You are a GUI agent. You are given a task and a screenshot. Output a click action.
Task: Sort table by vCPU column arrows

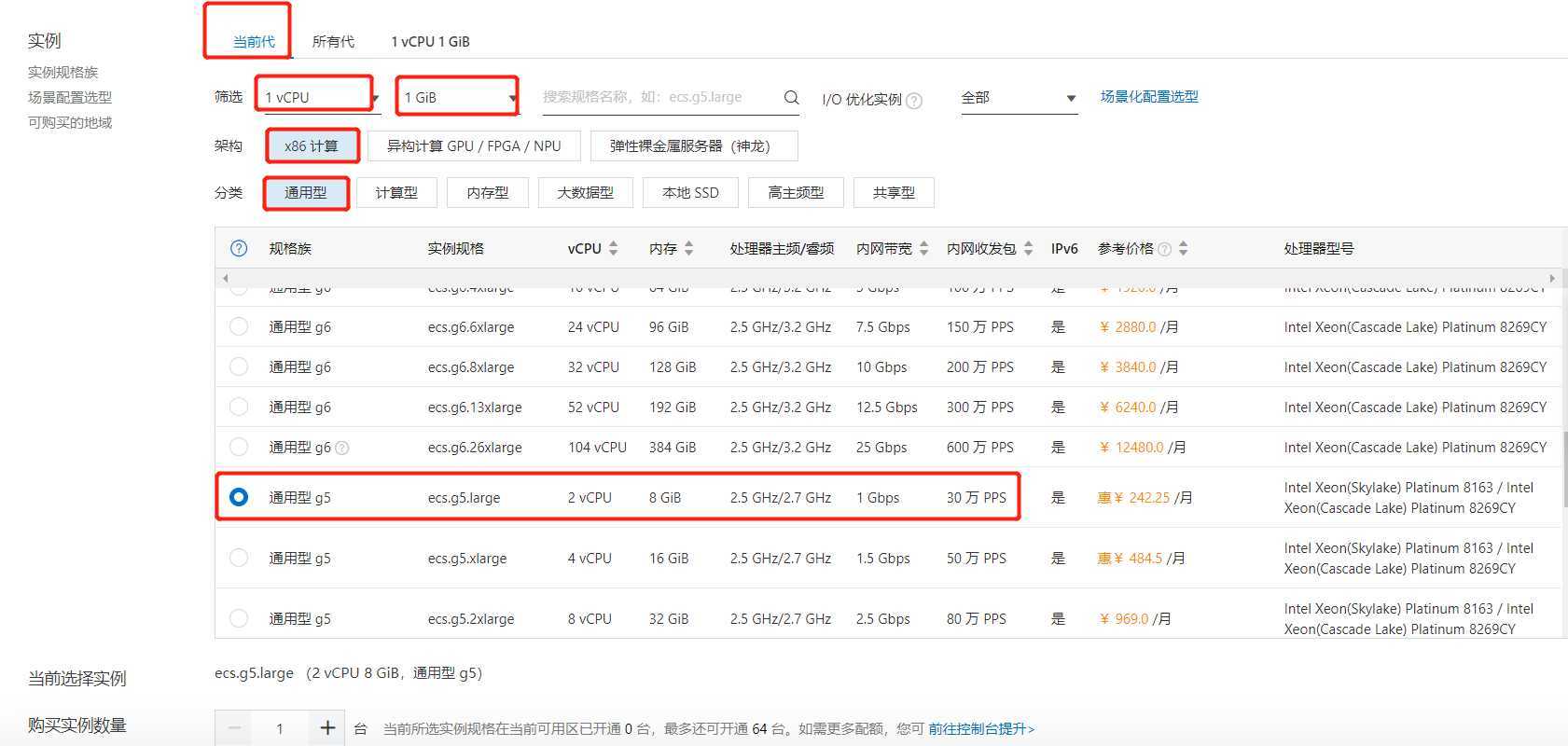coord(614,249)
